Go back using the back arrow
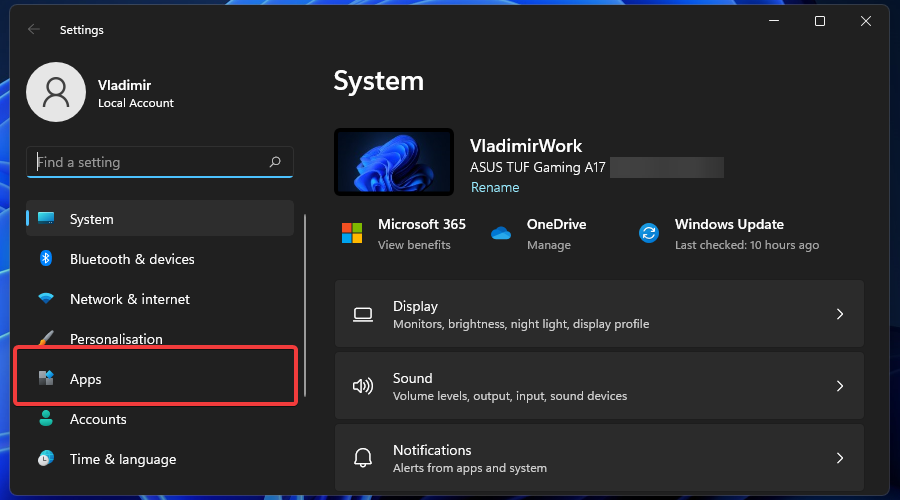 [x=35, y=30]
